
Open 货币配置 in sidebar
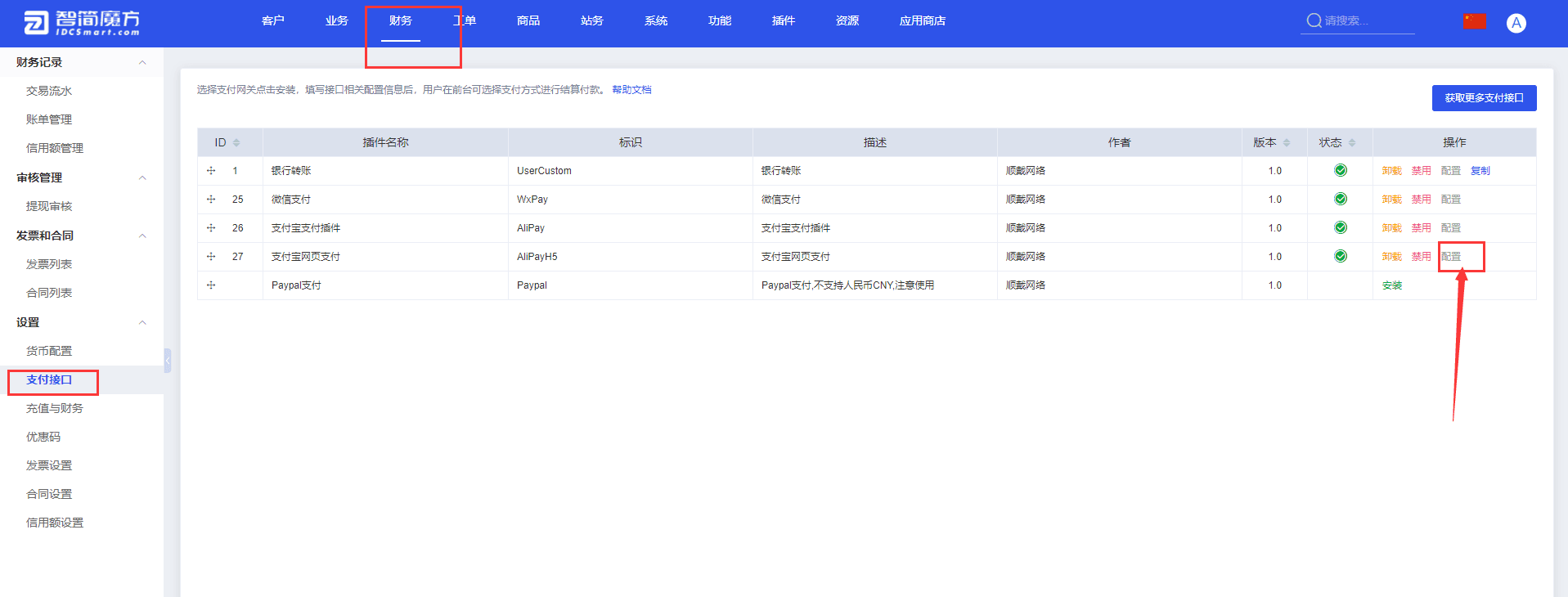pyautogui.click(x=49, y=351)
